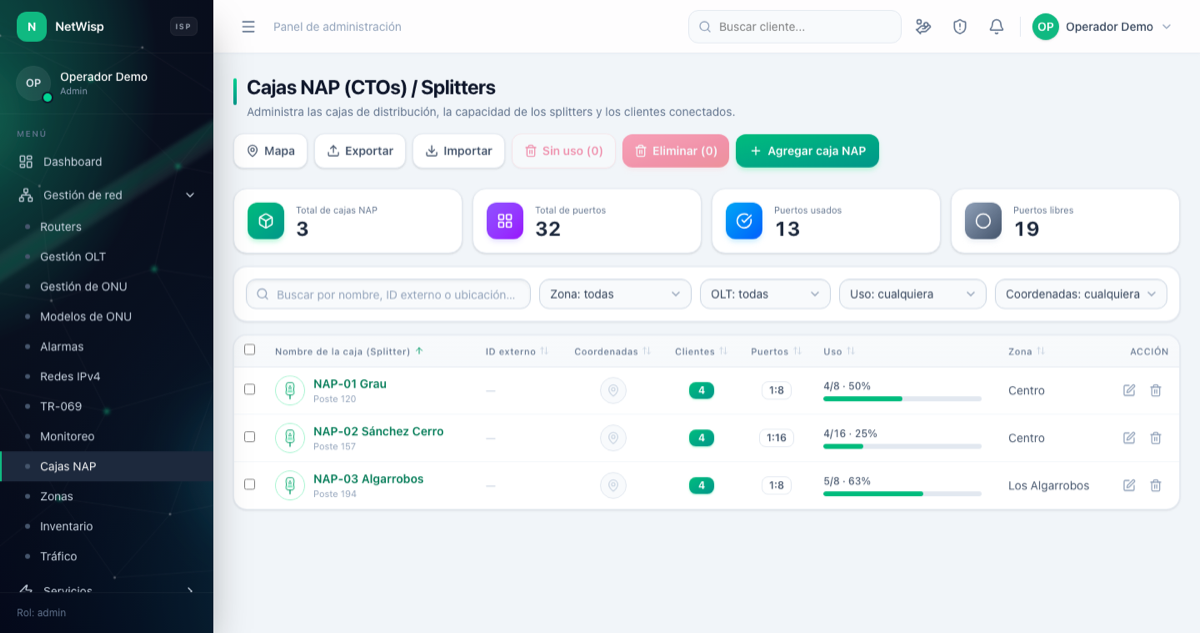Check the NAP-02 Sánchez Cerro row checkbox
Screen dimensions: 1200x633
[250, 437]
